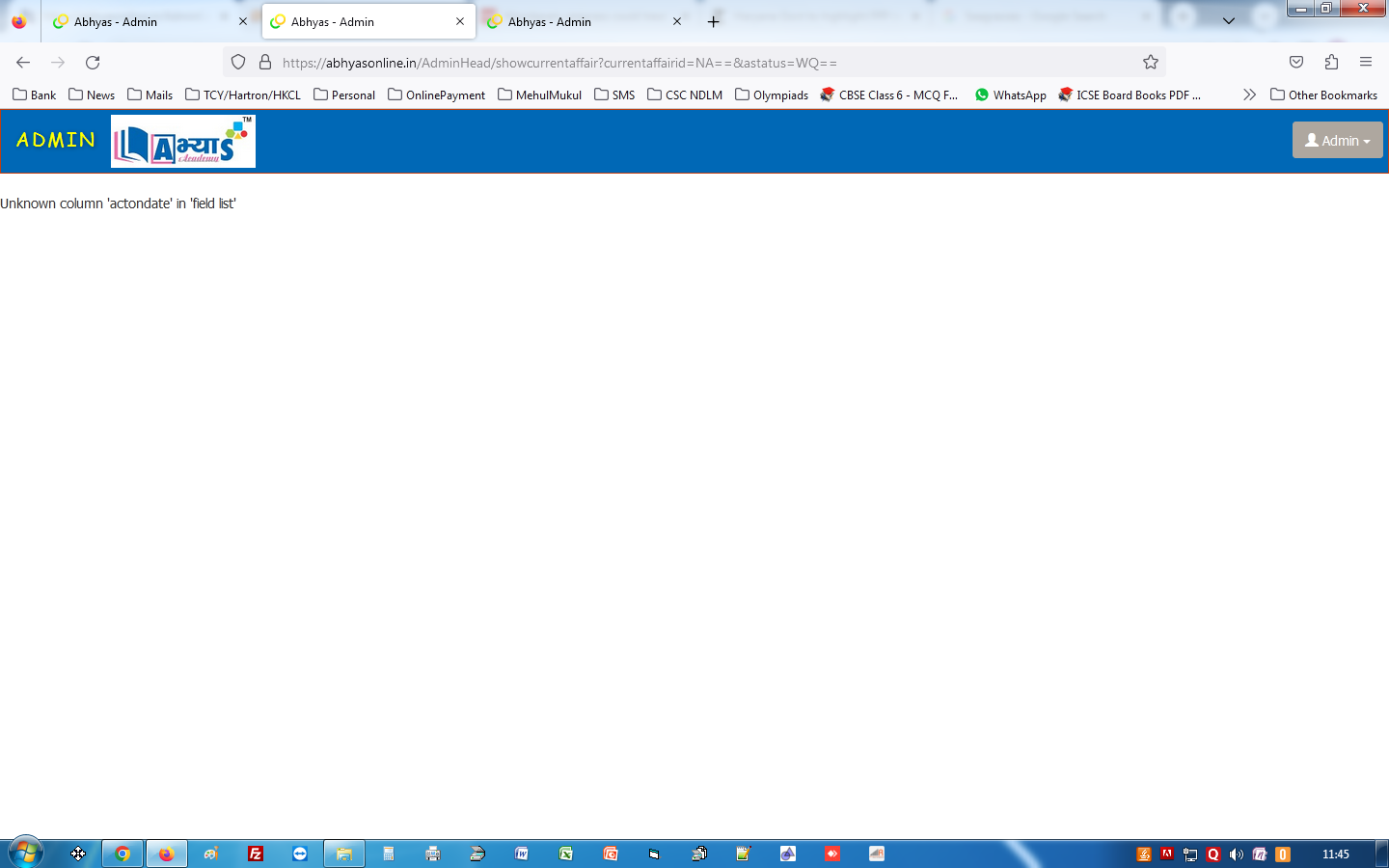Click the Save to Pocket icon

click(x=1296, y=63)
